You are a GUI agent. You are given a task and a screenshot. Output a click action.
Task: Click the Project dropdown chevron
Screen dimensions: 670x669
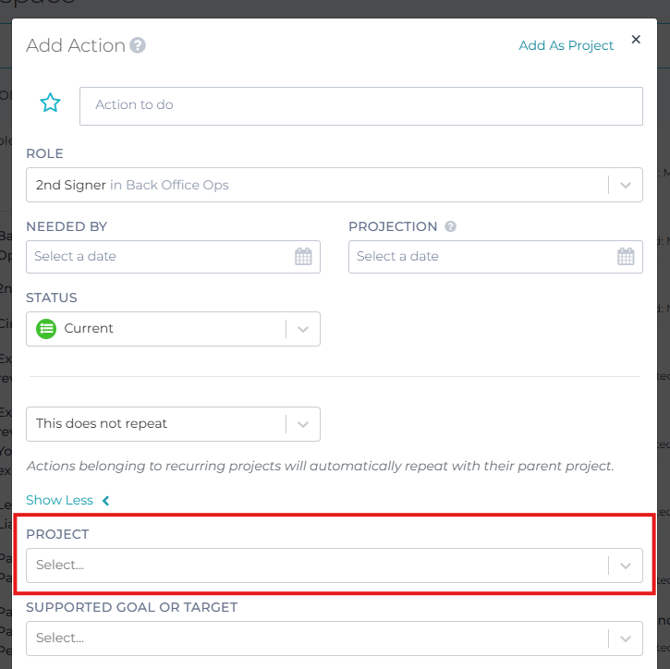[x=625, y=565]
